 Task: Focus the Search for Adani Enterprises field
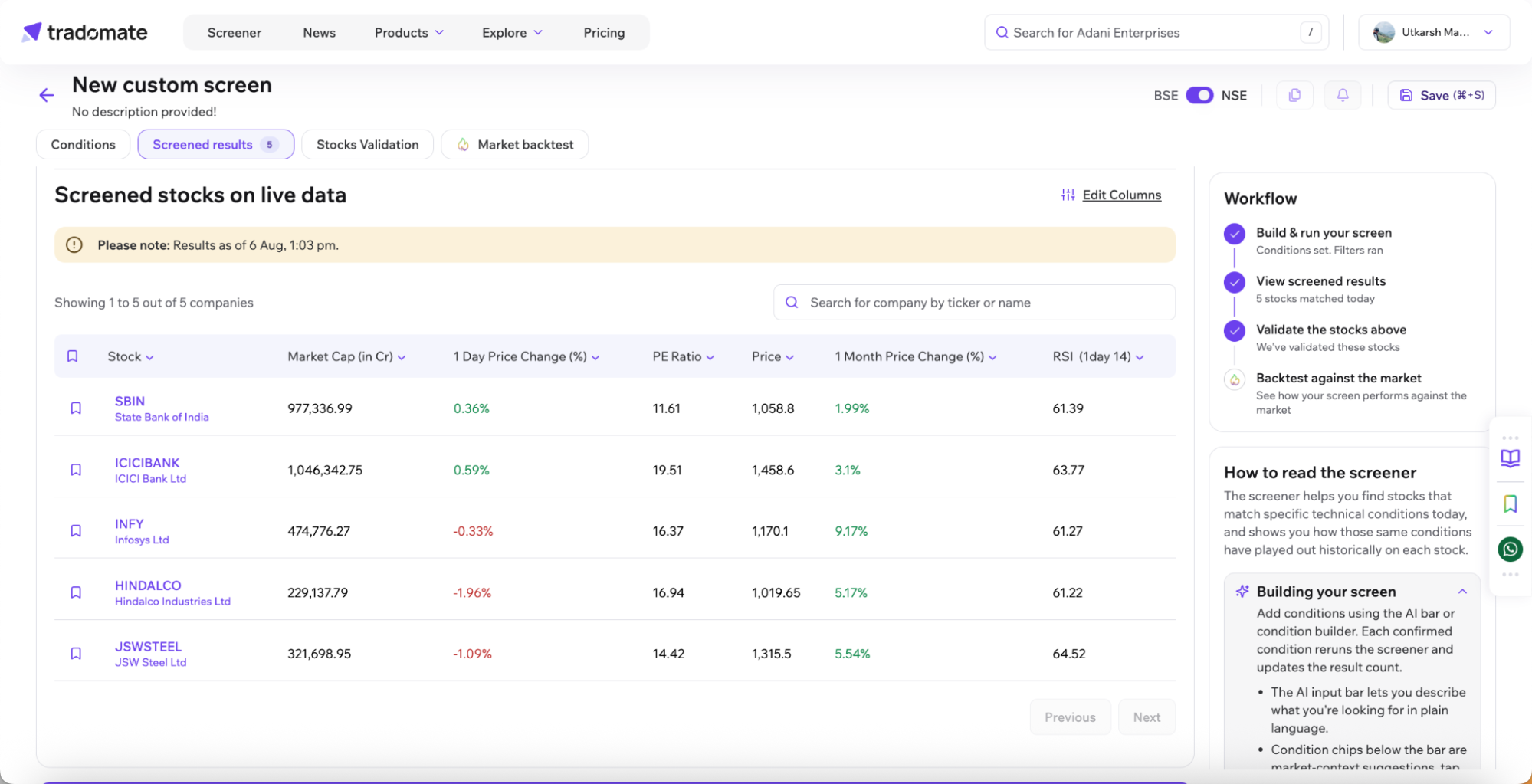coord(1156,33)
